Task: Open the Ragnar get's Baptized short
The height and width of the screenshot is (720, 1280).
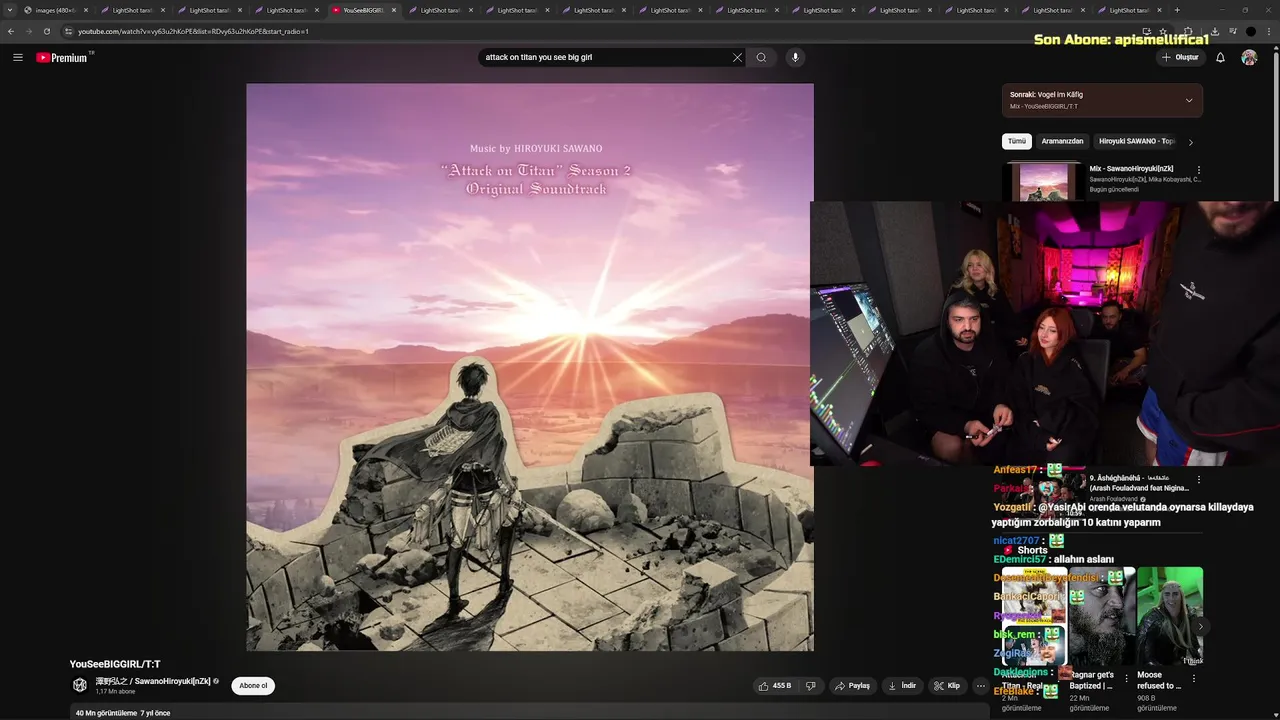Action: [x=1102, y=616]
